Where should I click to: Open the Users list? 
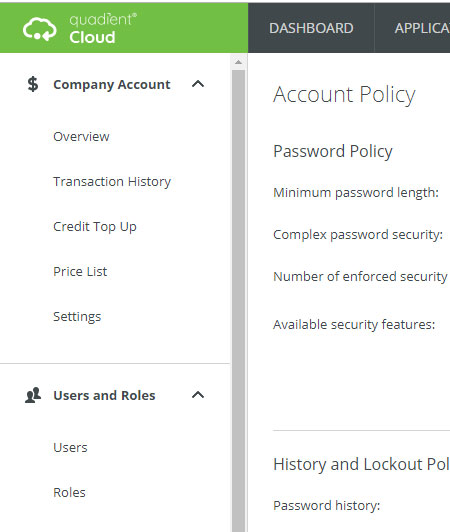70,448
